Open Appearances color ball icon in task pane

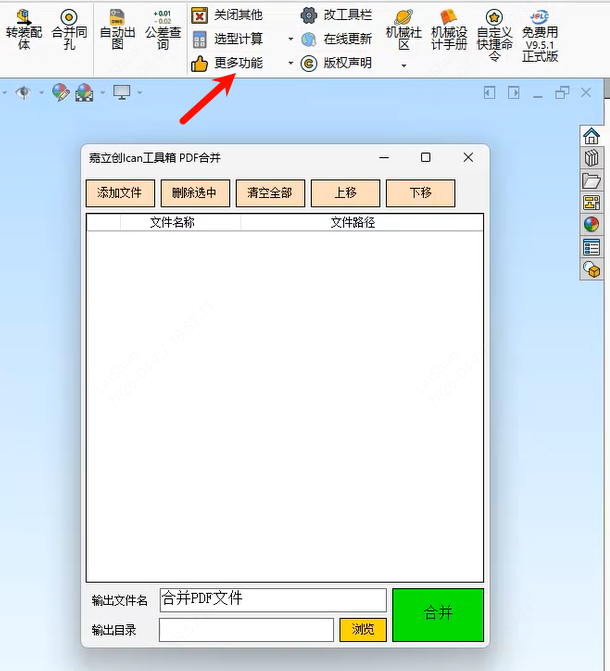(x=591, y=225)
